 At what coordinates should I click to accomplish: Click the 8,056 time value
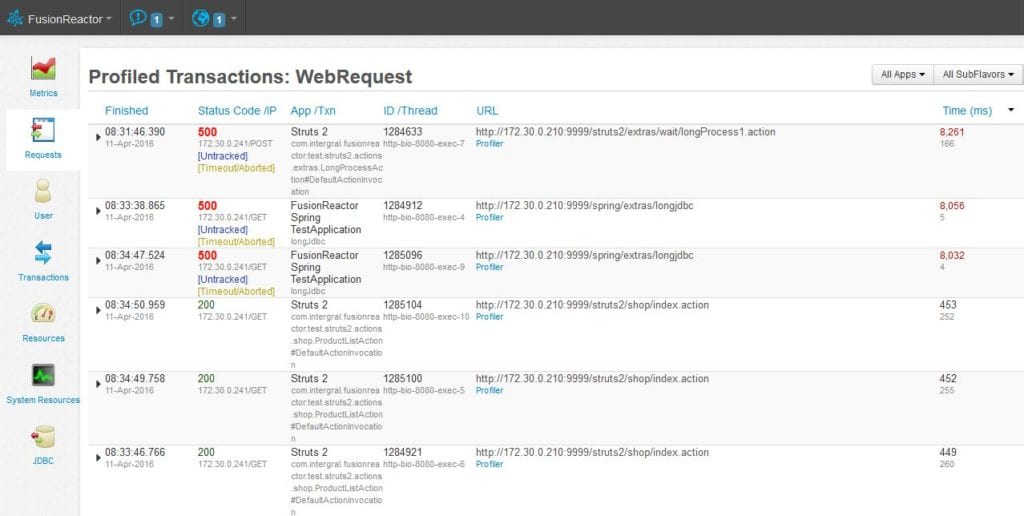[x=952, y=206]
